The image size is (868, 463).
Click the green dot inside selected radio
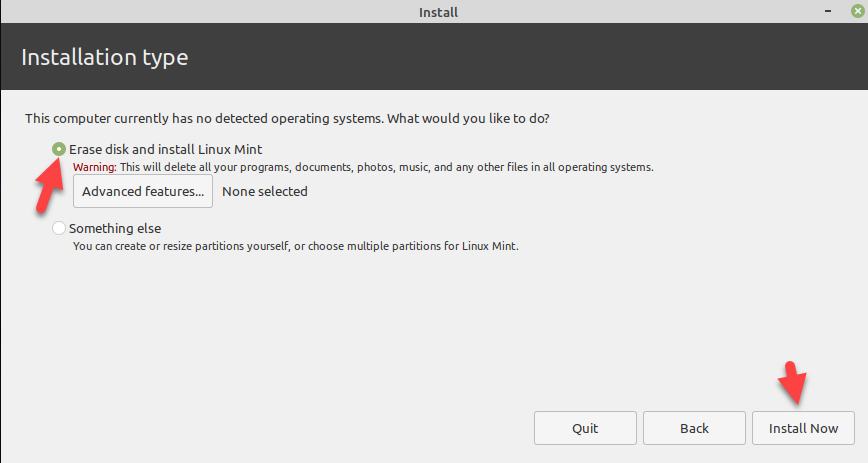pos(59,149)
